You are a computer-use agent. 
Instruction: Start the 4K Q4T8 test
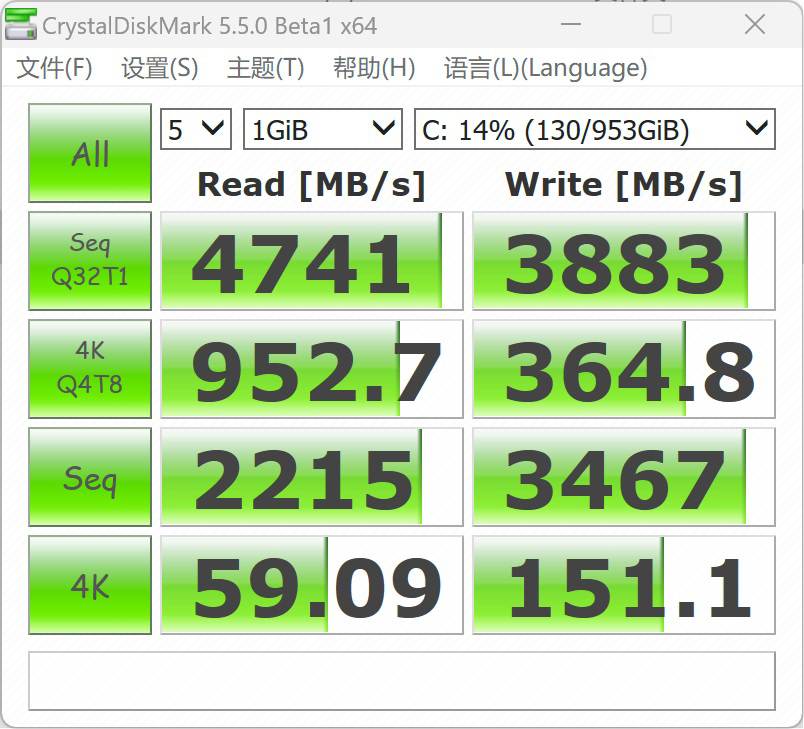(x=90, y=369)
